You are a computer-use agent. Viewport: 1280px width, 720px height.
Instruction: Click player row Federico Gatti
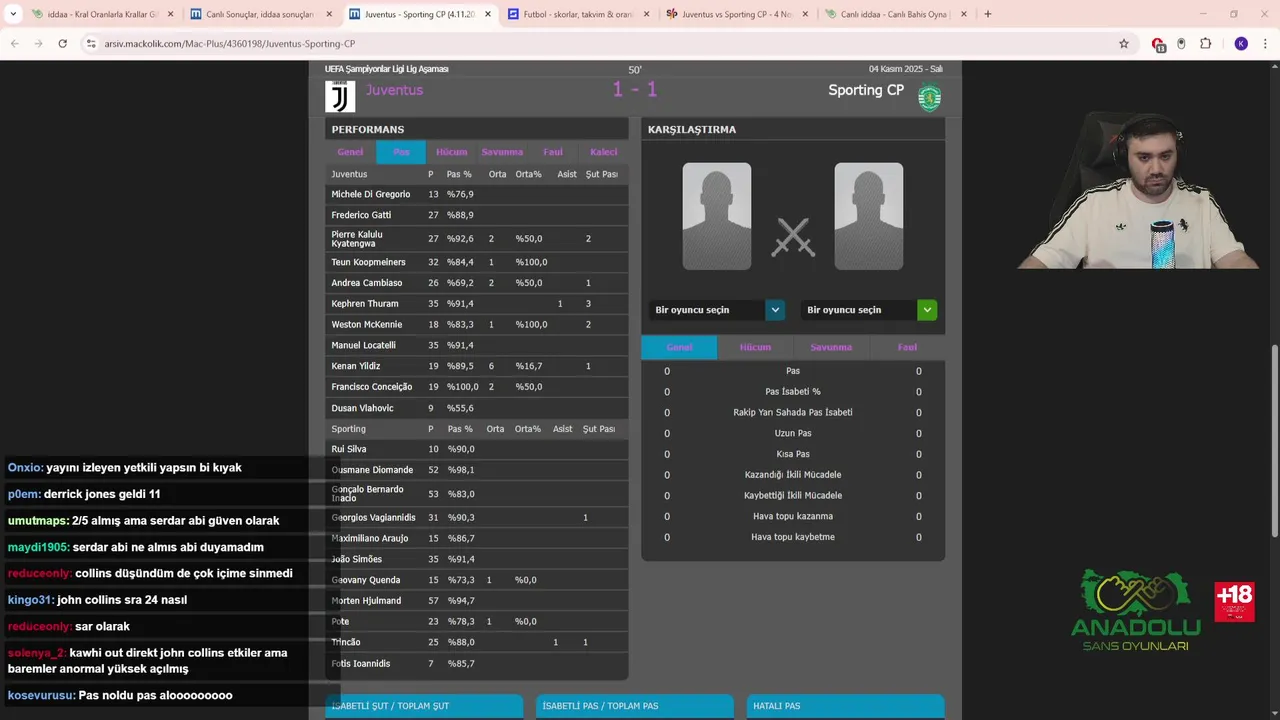(x=477, y=215)
